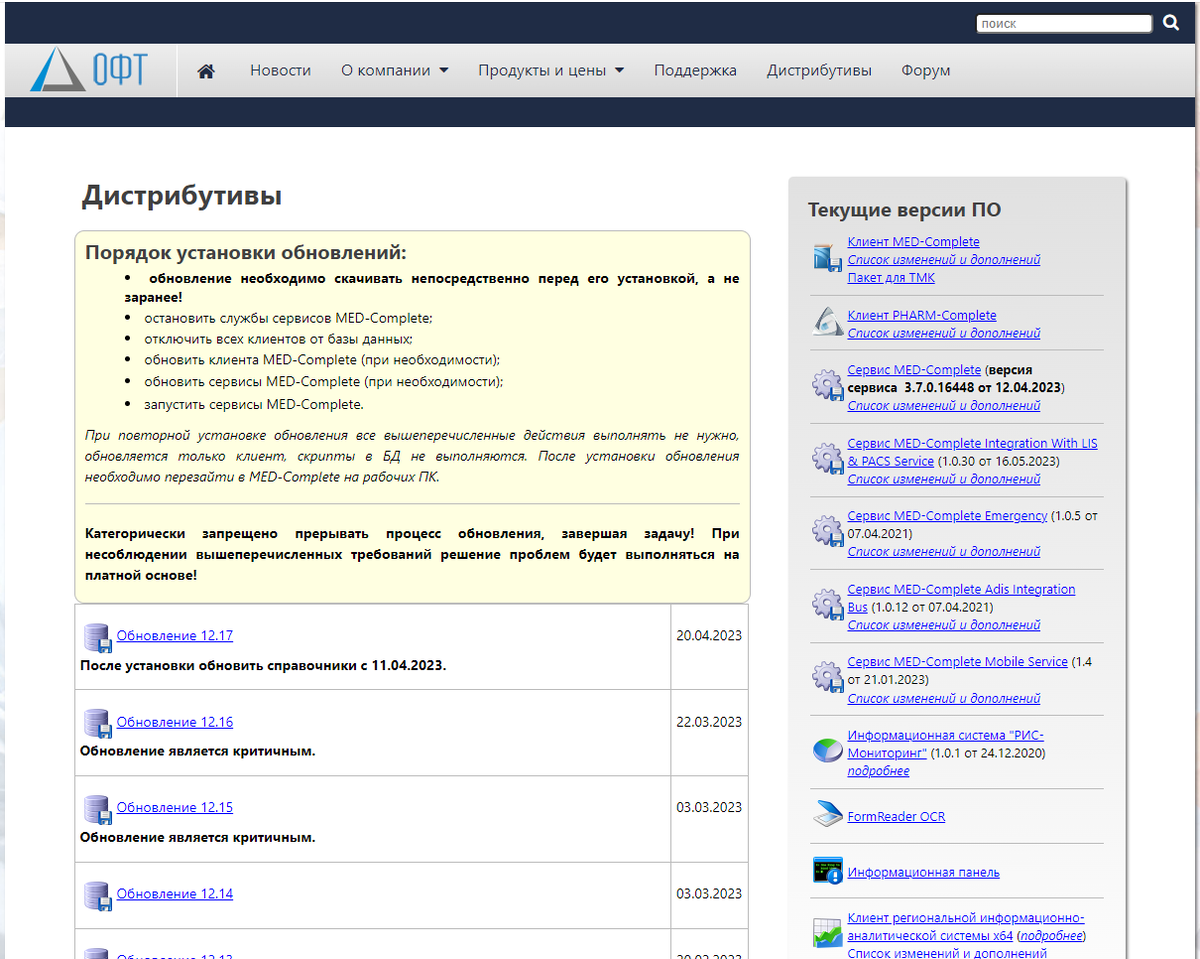This screenshot has height=959, width=1200.
Task: Open the Продукты и цены dropdown
Action: [x=551, y=70]
